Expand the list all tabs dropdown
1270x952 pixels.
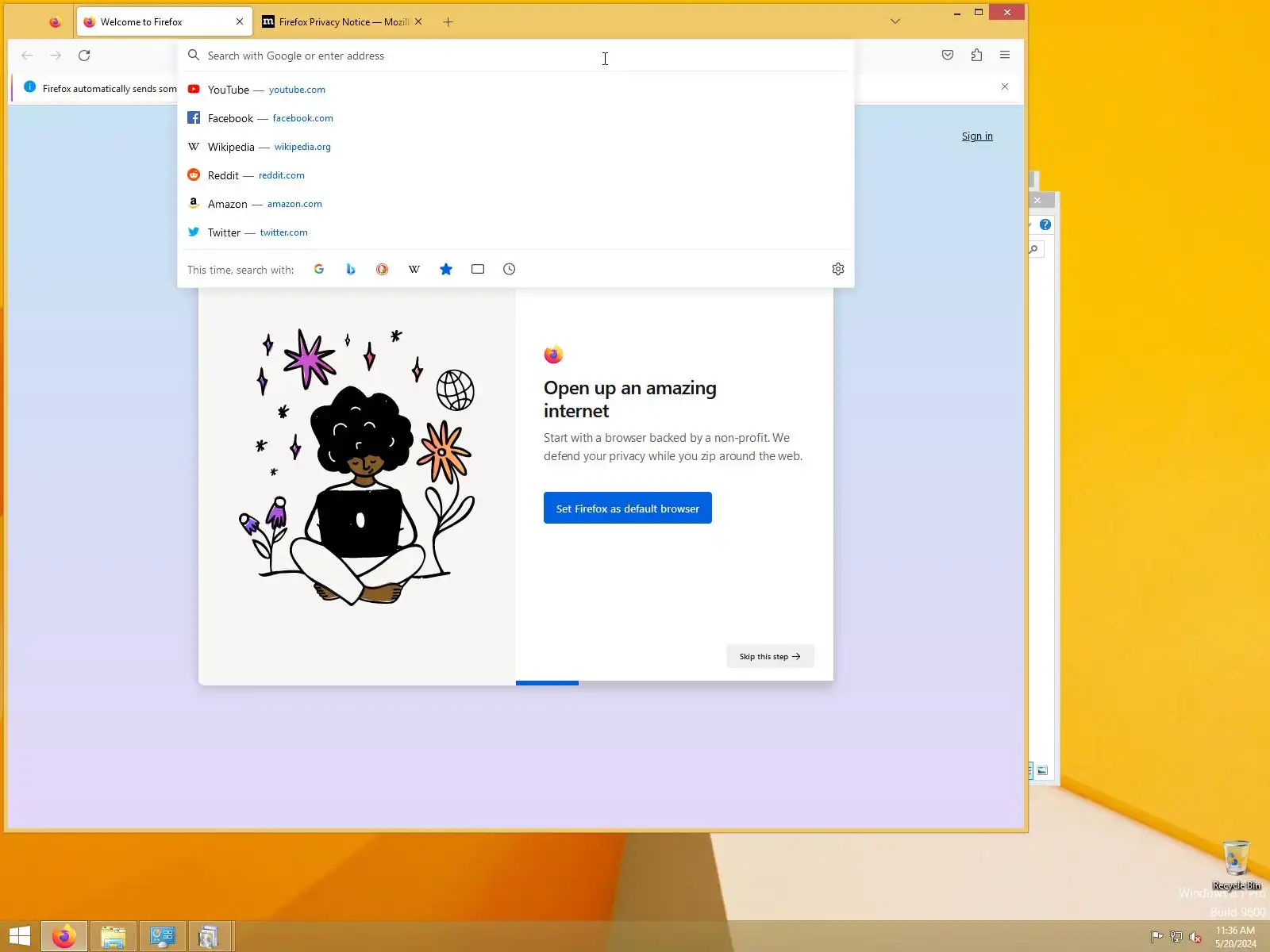point(895,21)
